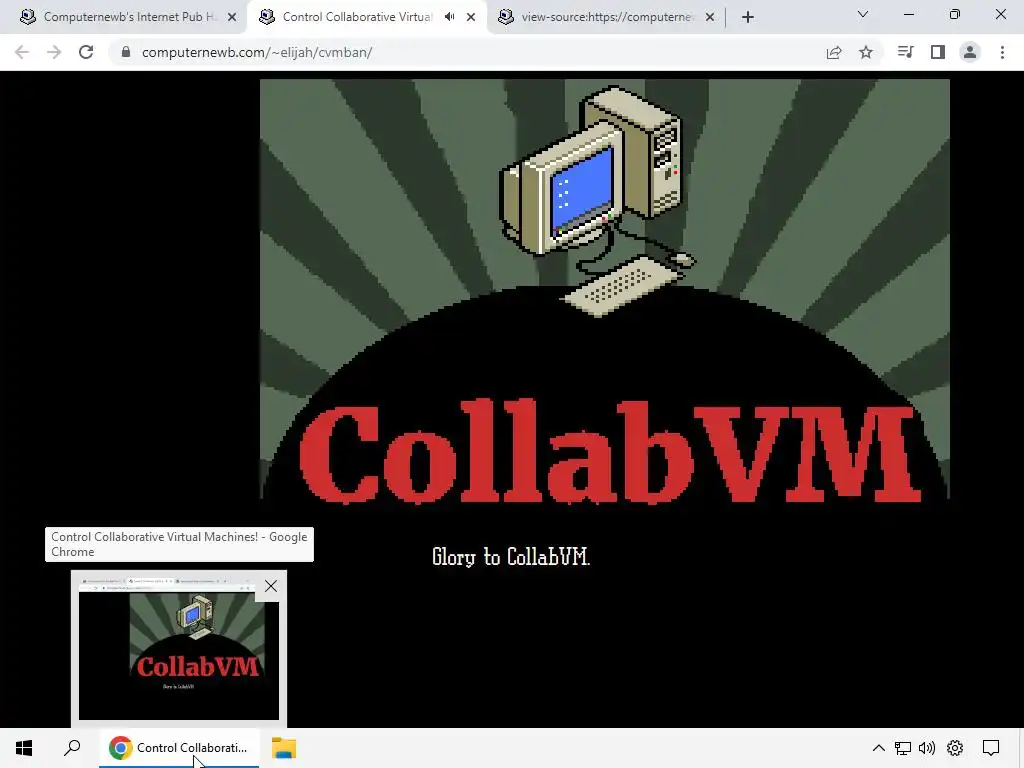Viewport: 1024px width, 768px height.
Task: Go back to the previous page
Action: pos(22,52)
